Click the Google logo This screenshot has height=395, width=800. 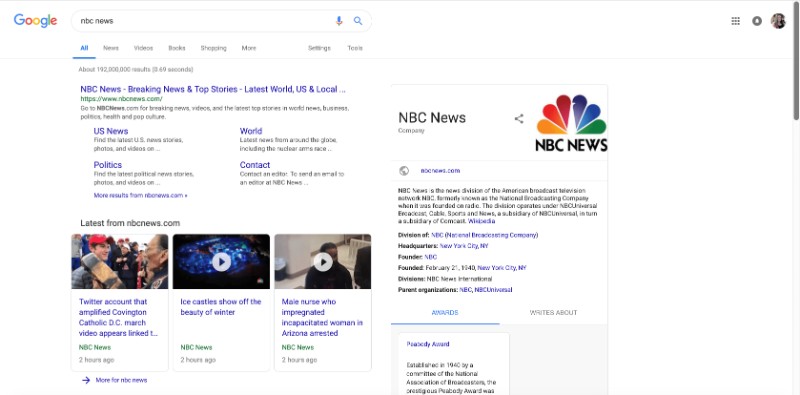tap(35, 21)
